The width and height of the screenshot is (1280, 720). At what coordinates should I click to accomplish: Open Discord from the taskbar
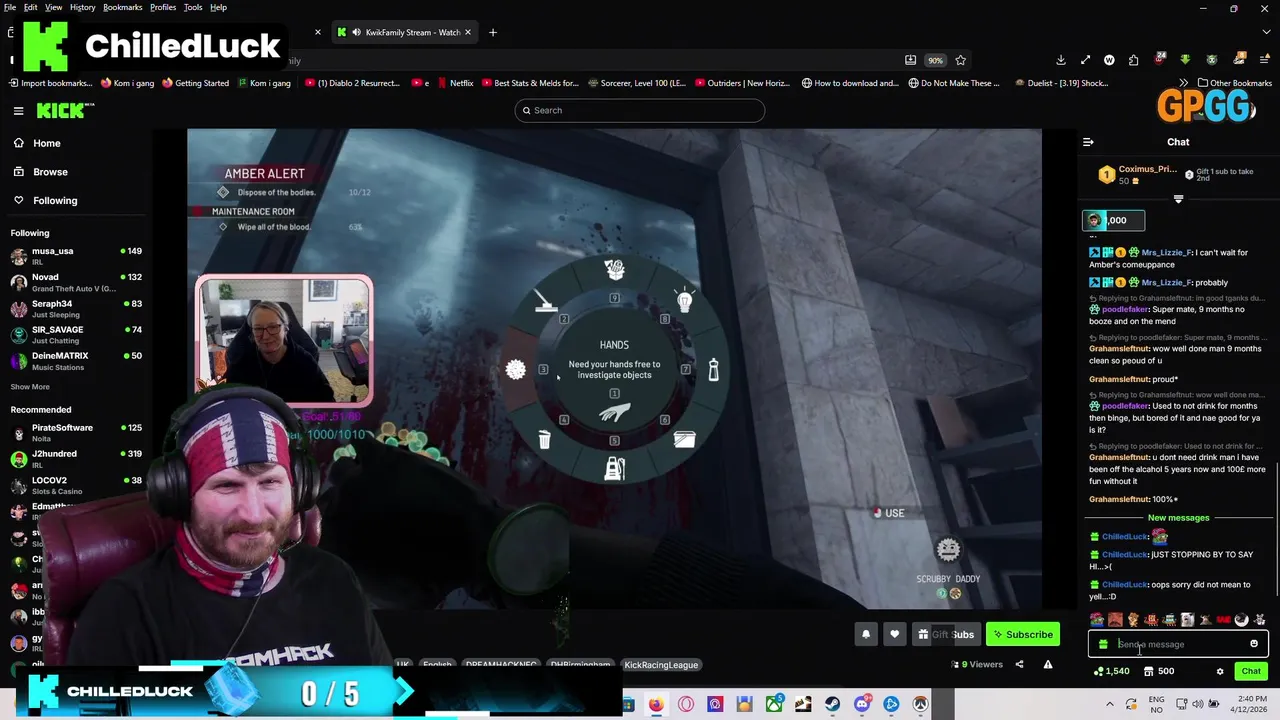tap(862, 704)
